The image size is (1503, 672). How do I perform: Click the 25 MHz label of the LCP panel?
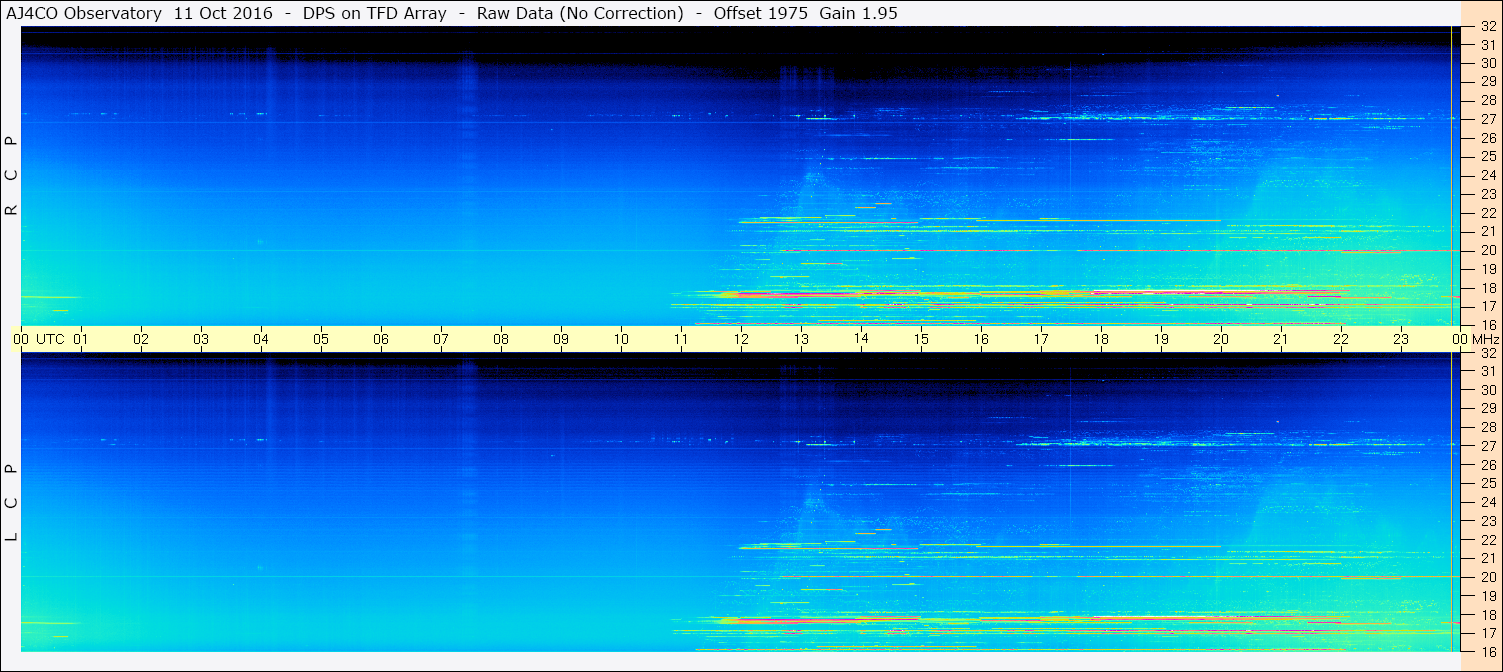(x=1488, y=483)
